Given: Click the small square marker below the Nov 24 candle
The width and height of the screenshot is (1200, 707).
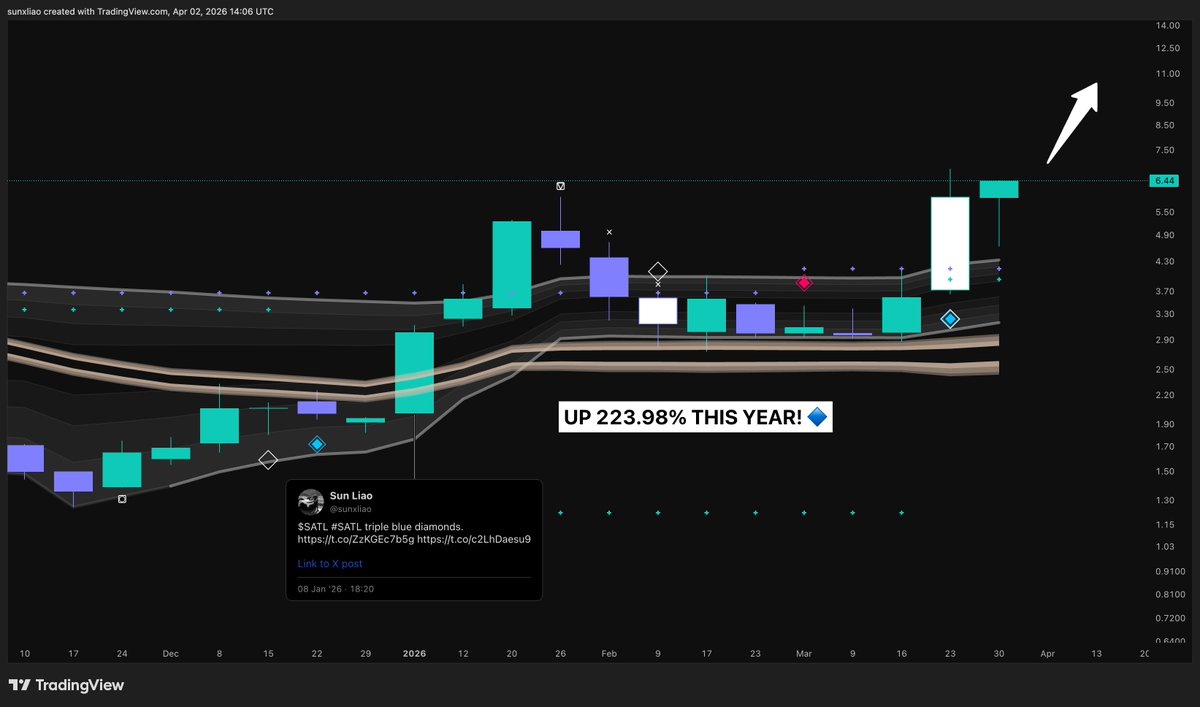Looking at the screenshot, I should (x=122, y=498).
